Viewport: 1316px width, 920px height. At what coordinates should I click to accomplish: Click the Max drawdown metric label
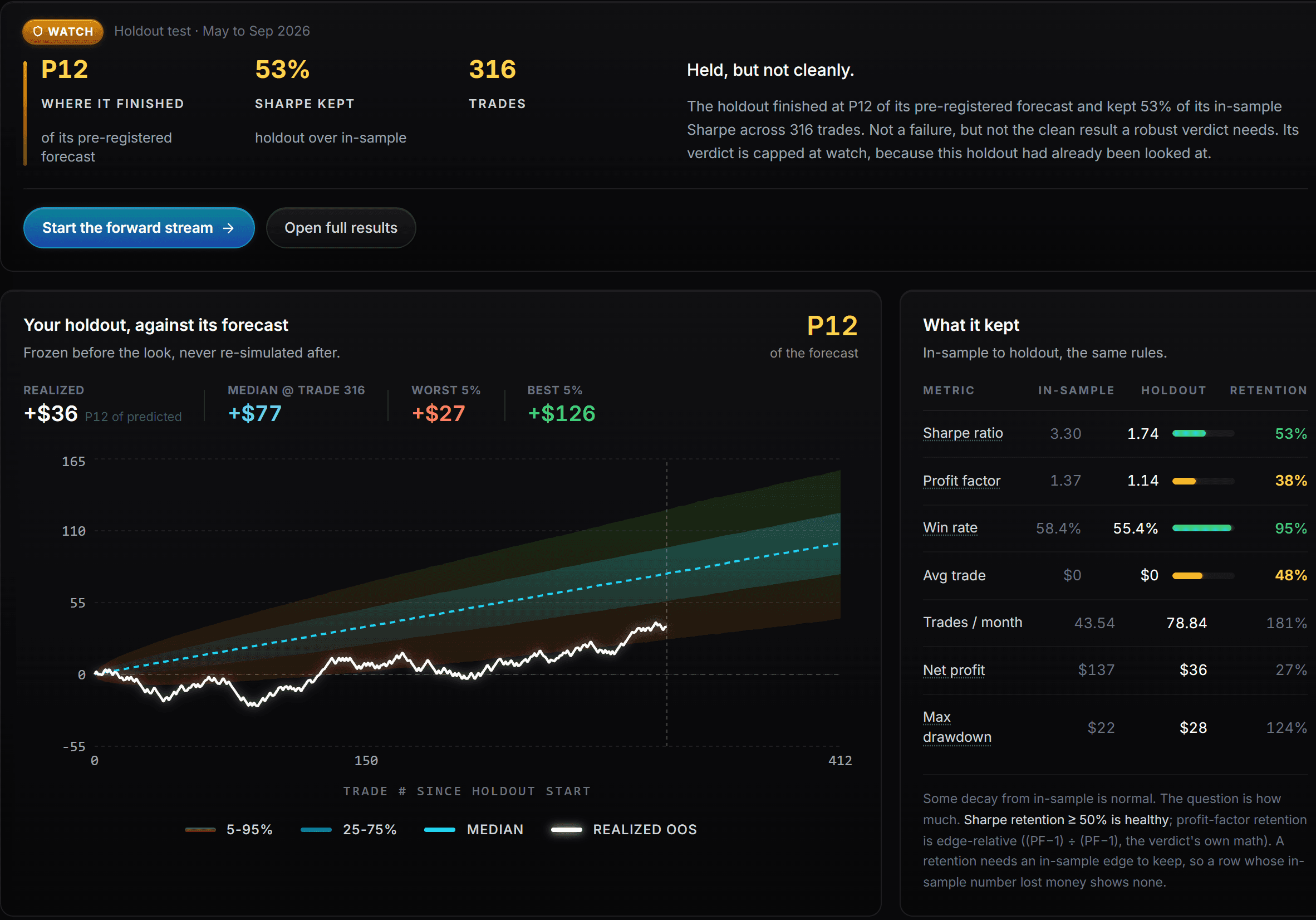pos(956,727)
